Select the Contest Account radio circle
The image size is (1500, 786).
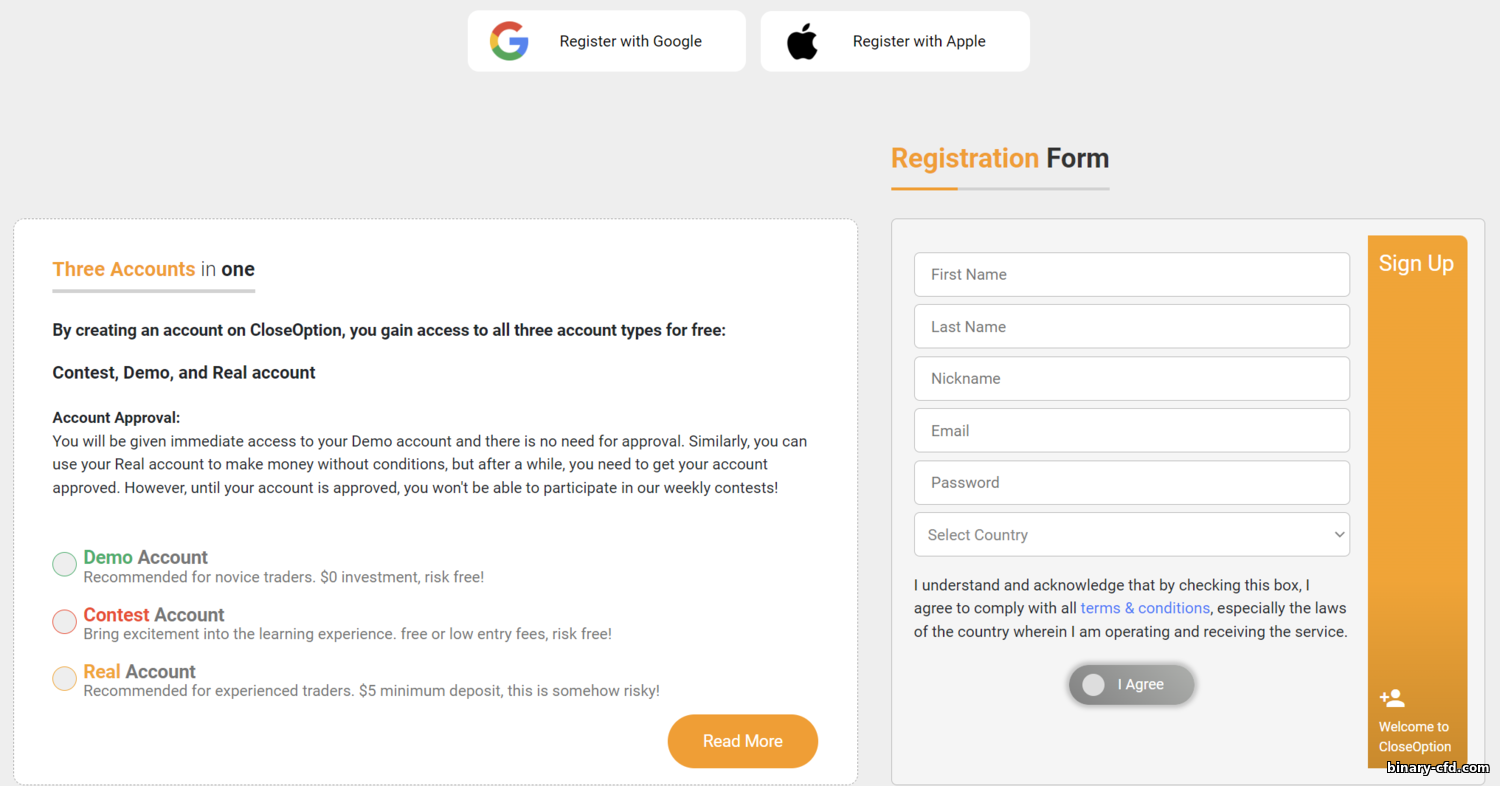[65, 622]
